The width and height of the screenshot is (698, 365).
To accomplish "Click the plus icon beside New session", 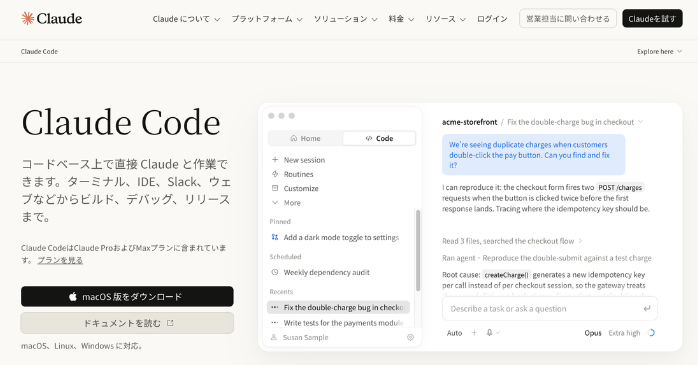I will (275, 159).
